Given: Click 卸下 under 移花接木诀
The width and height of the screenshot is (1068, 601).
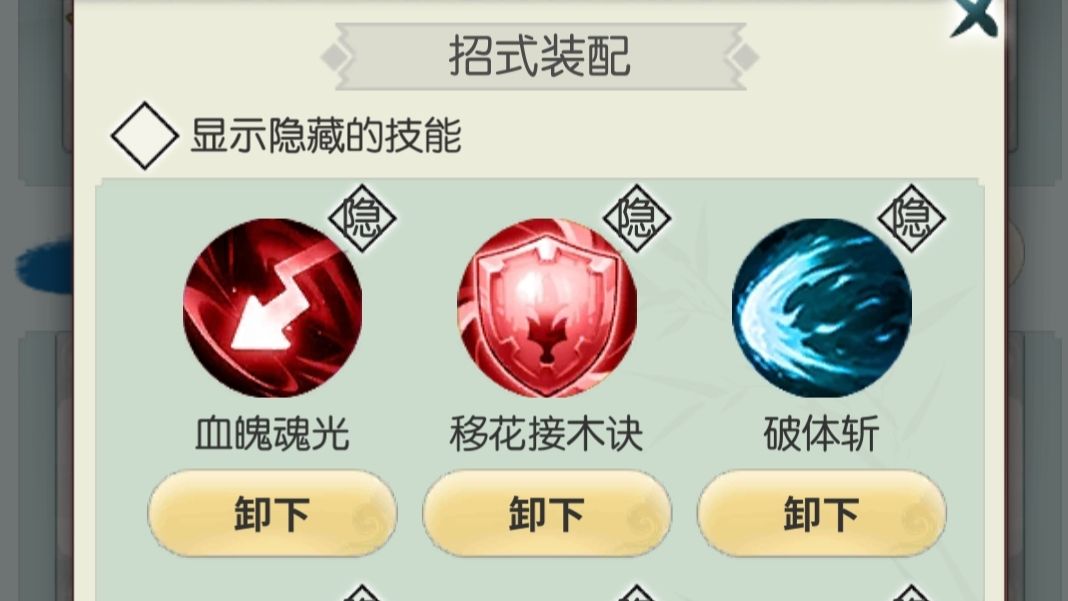Looking at the screenshot, I should click(546, 513).
